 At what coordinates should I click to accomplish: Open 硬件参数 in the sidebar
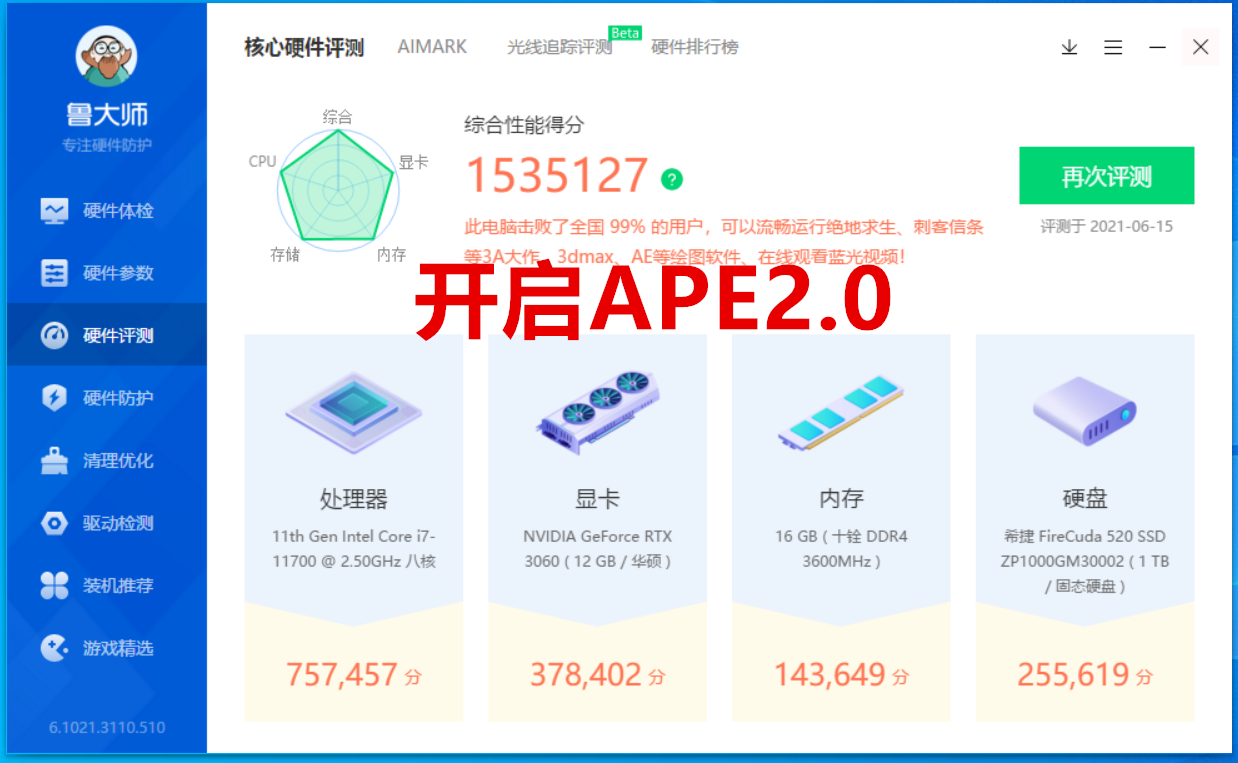pyautogui.click(x=106, y=273)
